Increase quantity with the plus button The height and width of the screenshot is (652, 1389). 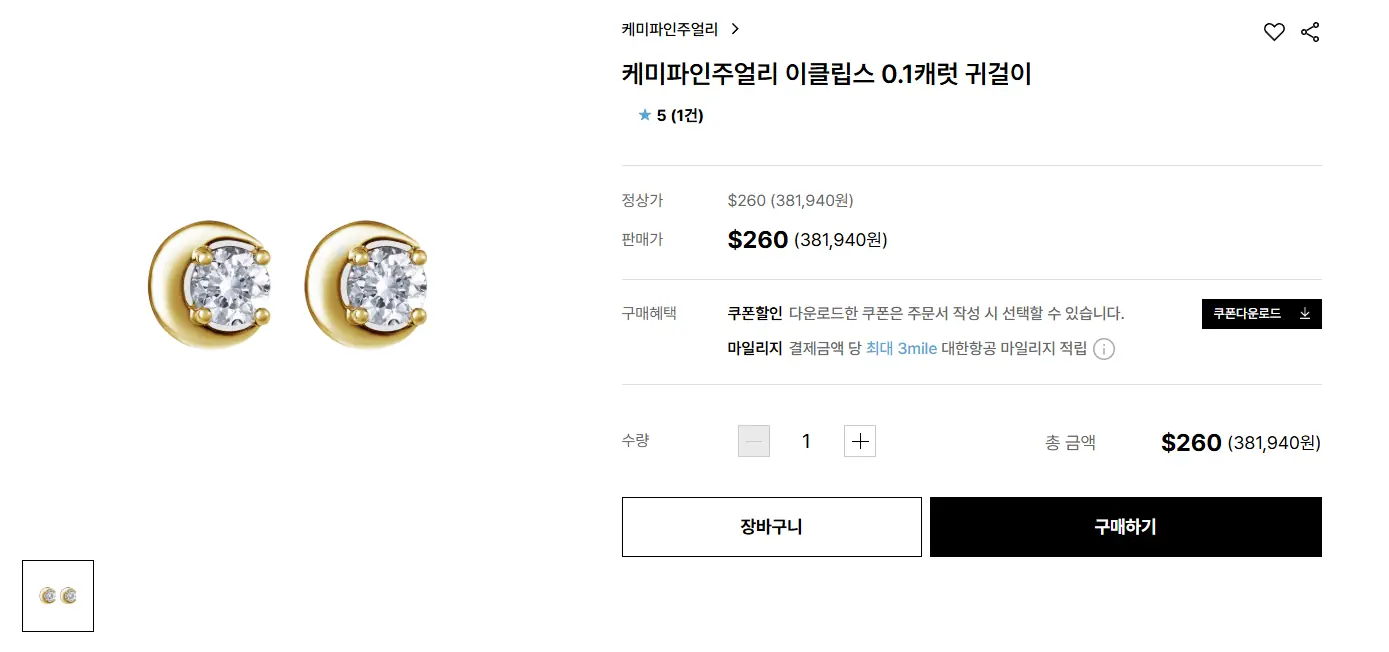click(x=860, y=441)
